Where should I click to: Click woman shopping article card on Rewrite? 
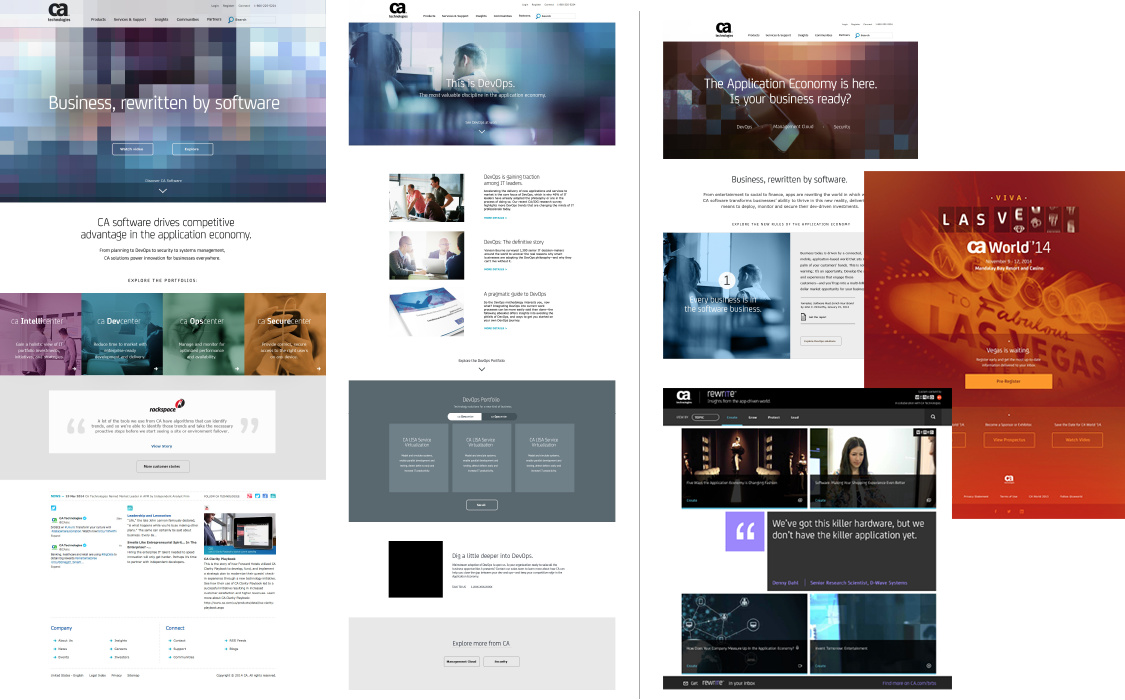pyautogui.click(x=872, y=468)
